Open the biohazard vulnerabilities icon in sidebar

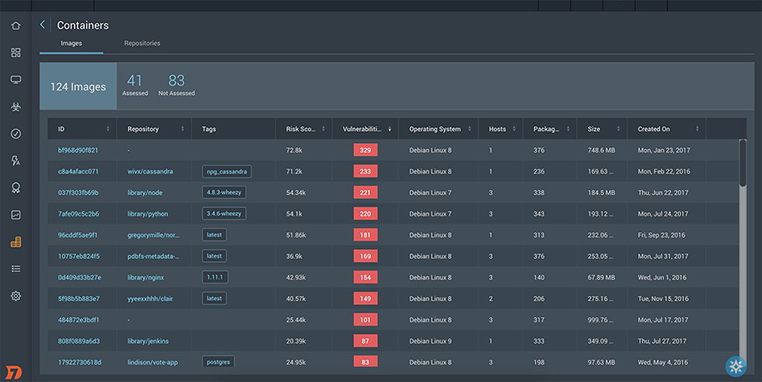[16, 107]
